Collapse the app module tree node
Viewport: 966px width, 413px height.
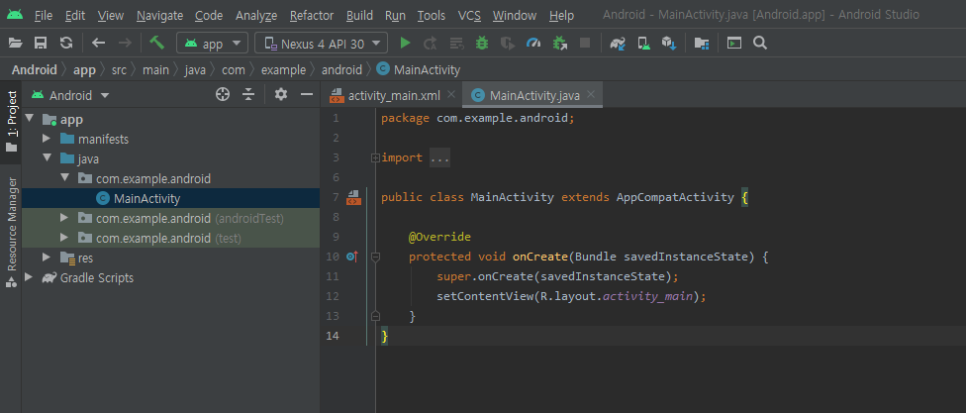(x=29, y=119)
